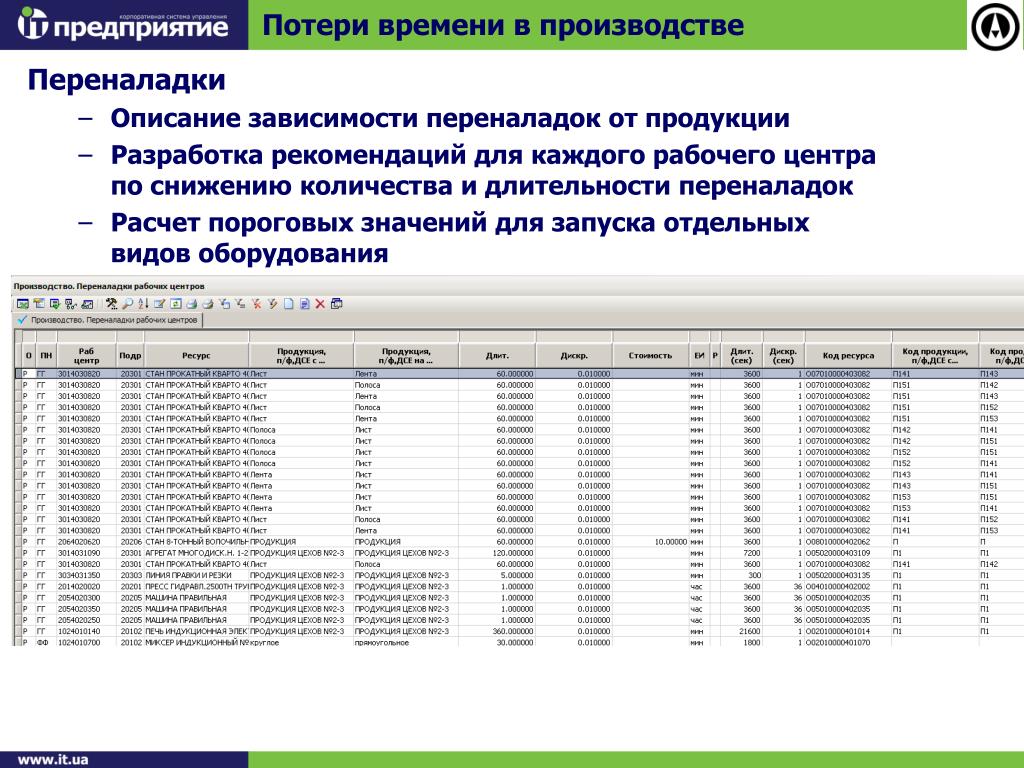This screenshot has width=1024, height=768.
Task: Click the Подр column header
Action: (130, 355)
